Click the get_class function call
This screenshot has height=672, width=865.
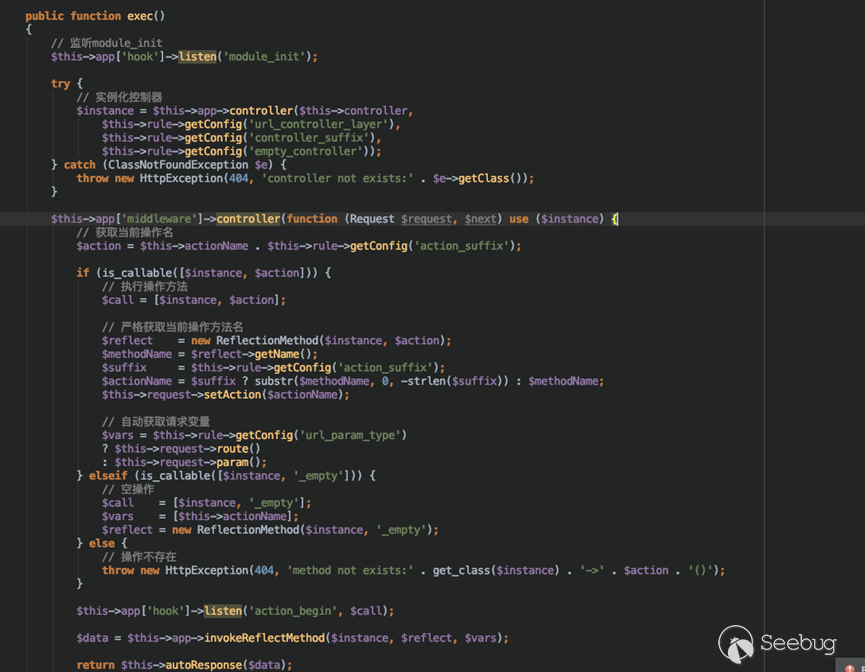pyautogui.click(x=461, y=571)
